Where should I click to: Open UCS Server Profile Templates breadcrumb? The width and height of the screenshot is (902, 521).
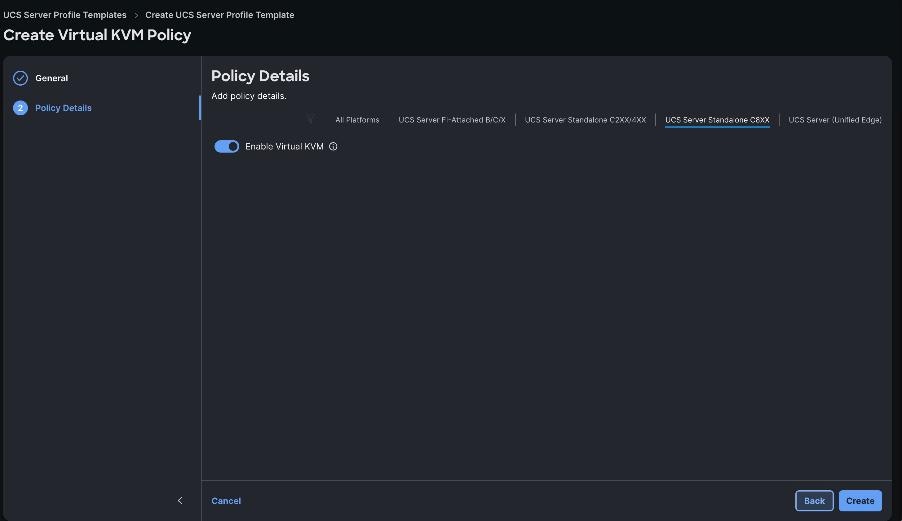tap(65, 15)
